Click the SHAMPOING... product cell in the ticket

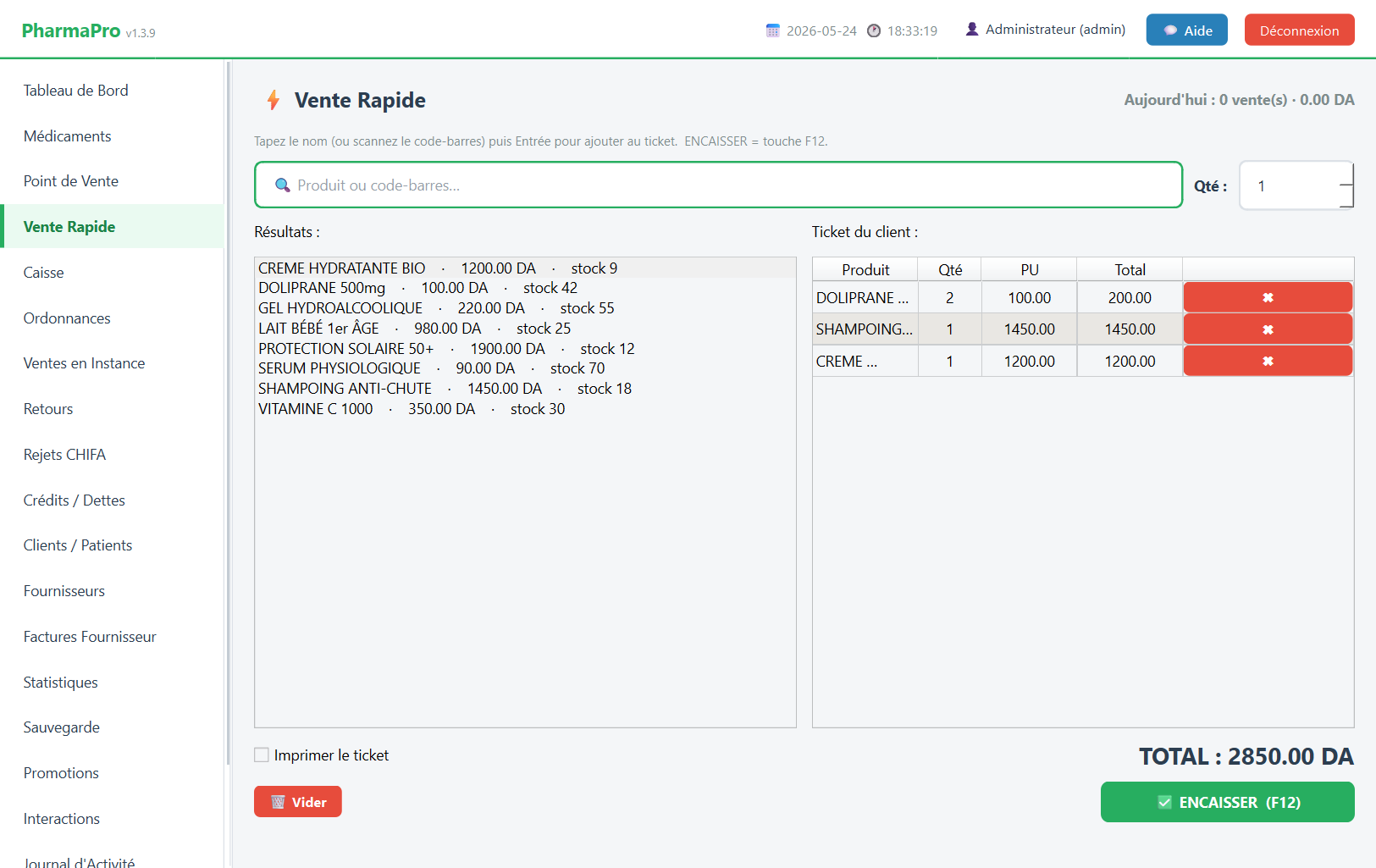(865, 329)
